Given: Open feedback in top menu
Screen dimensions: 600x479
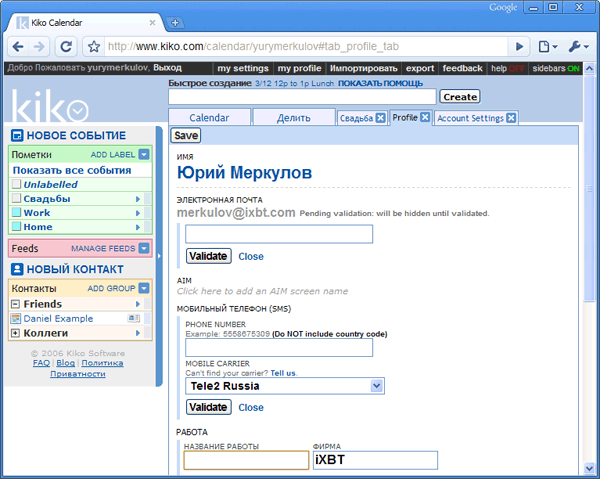Looking at the screenshot, I should (x=463, y=68).
